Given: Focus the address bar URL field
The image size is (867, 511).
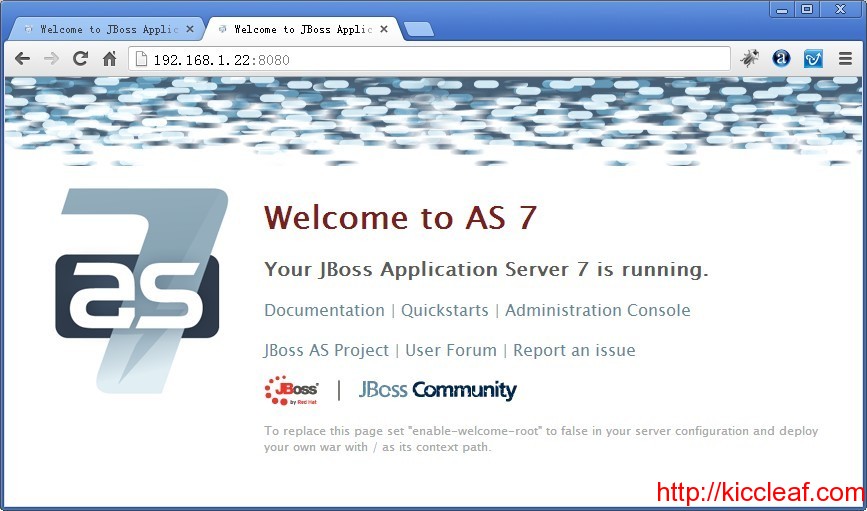Looking at the screenshot, I should pos(429,59).
